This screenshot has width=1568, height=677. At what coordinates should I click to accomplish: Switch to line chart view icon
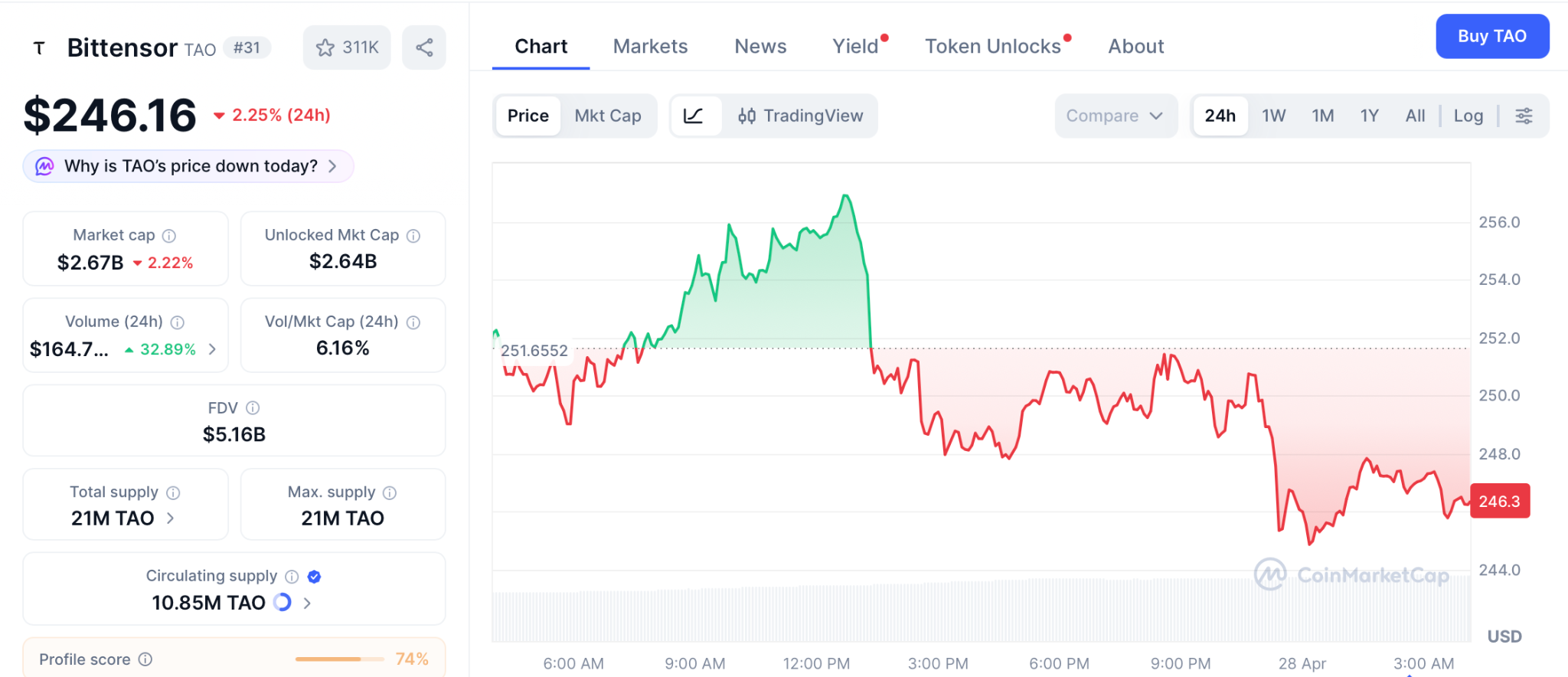tap(694, 116)
